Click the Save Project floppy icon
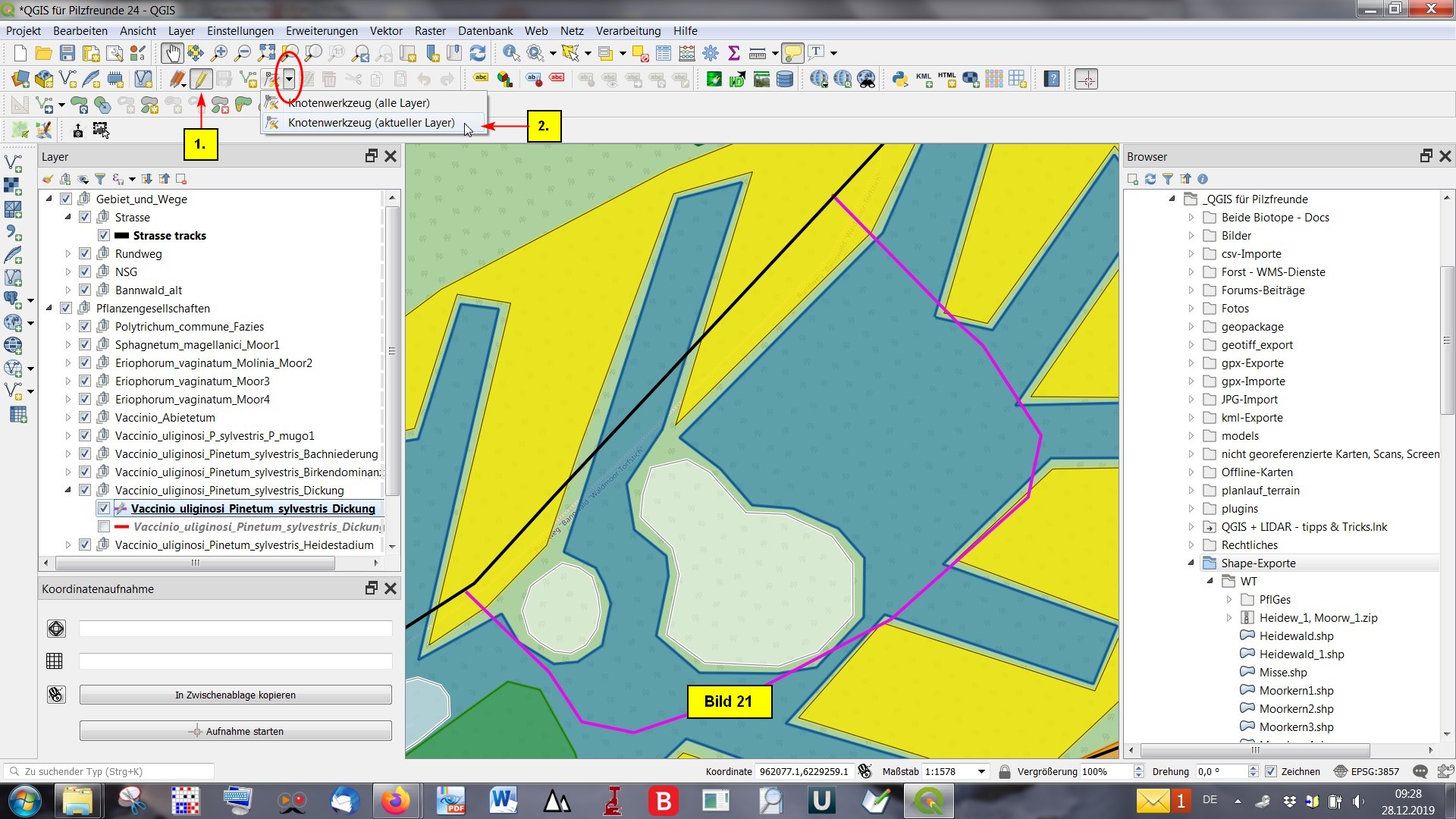Screen dimensions: 1456x819 [x=67, y=53]
